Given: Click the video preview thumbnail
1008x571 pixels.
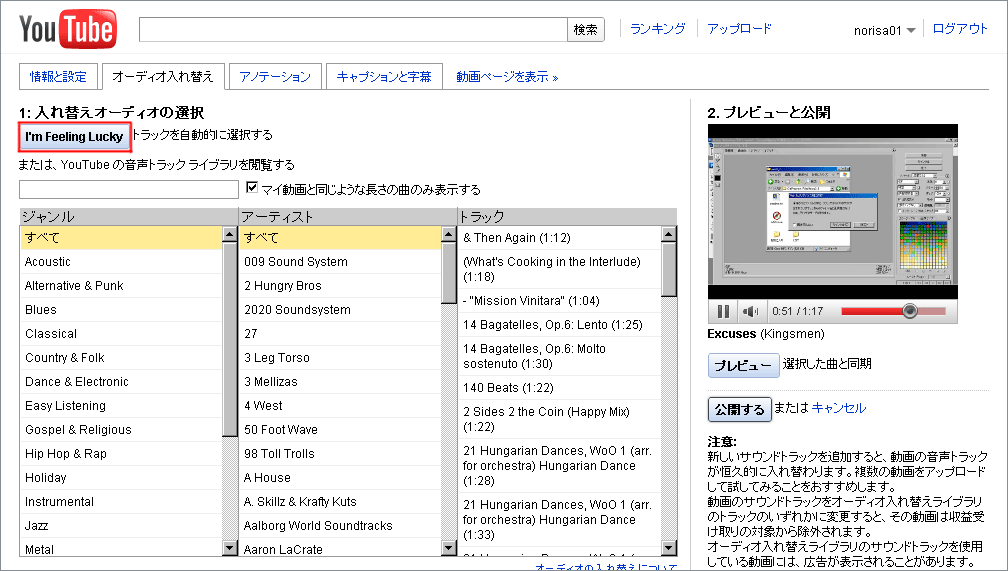Looking at the screenshot, I should click(832, 212).
